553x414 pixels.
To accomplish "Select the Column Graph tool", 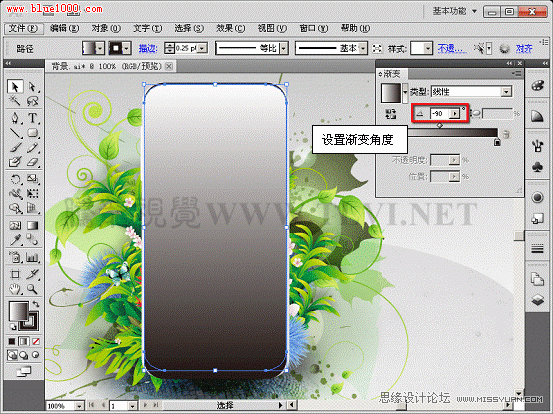I will pos(32,257).
